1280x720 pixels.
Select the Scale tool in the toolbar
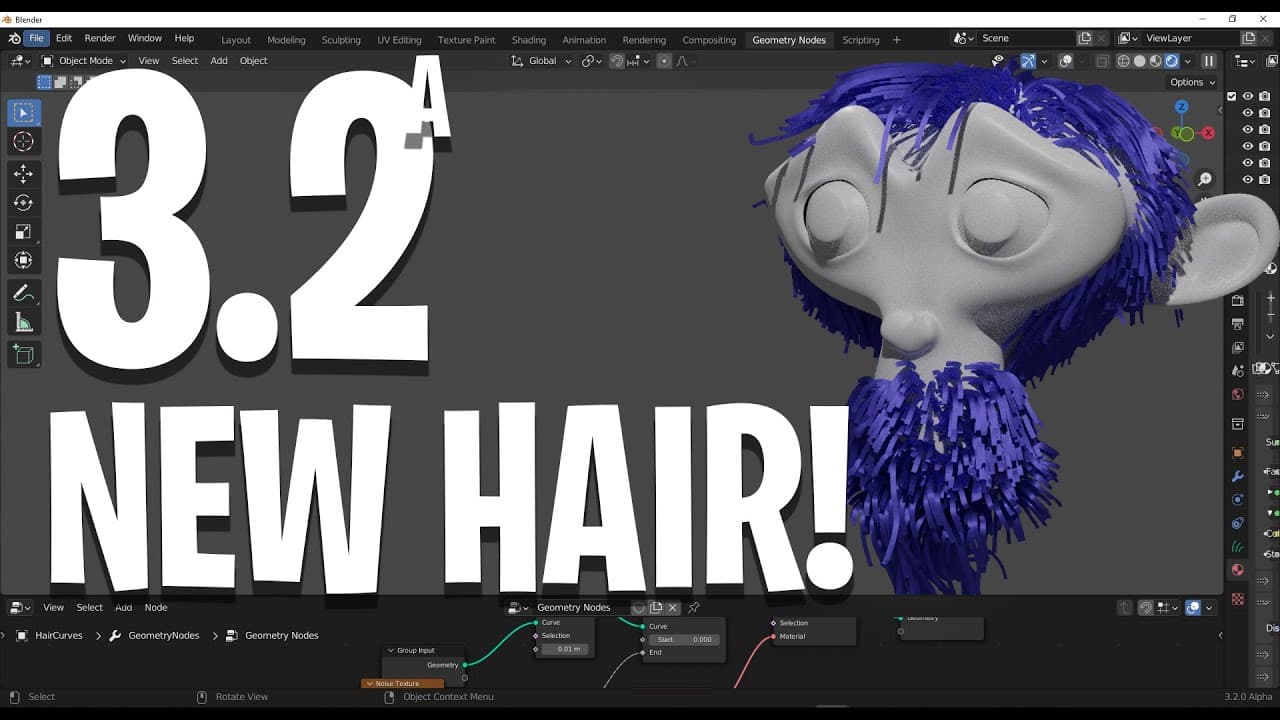(24, 232)
